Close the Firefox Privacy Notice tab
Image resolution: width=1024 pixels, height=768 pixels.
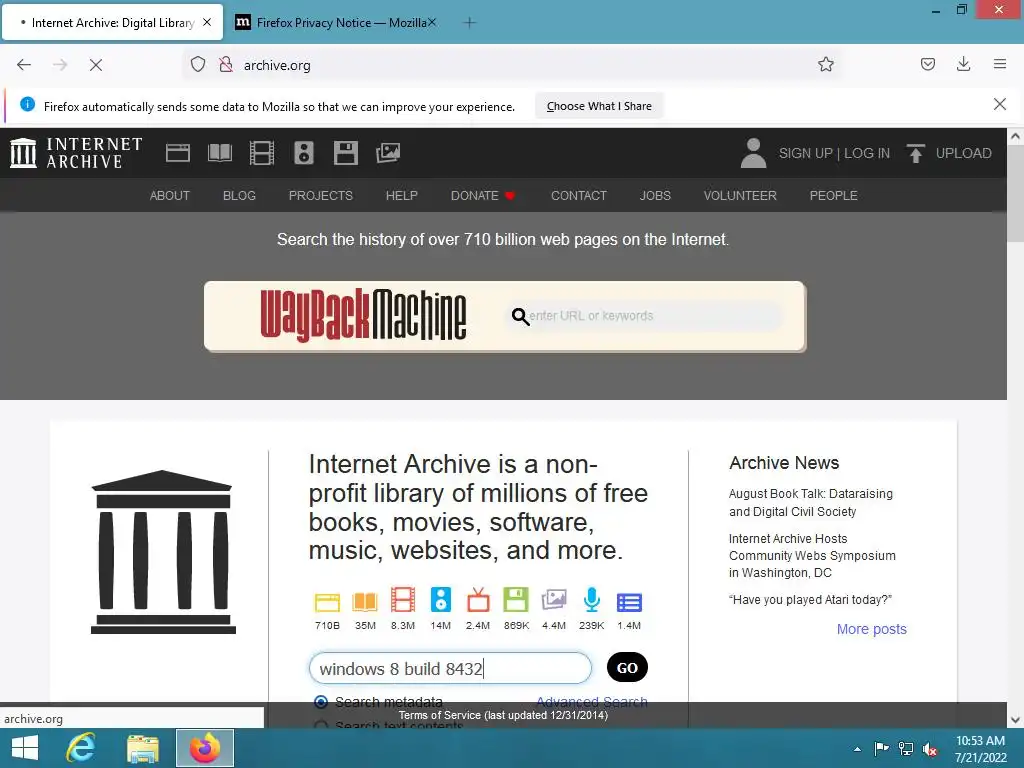click(432, 22)
